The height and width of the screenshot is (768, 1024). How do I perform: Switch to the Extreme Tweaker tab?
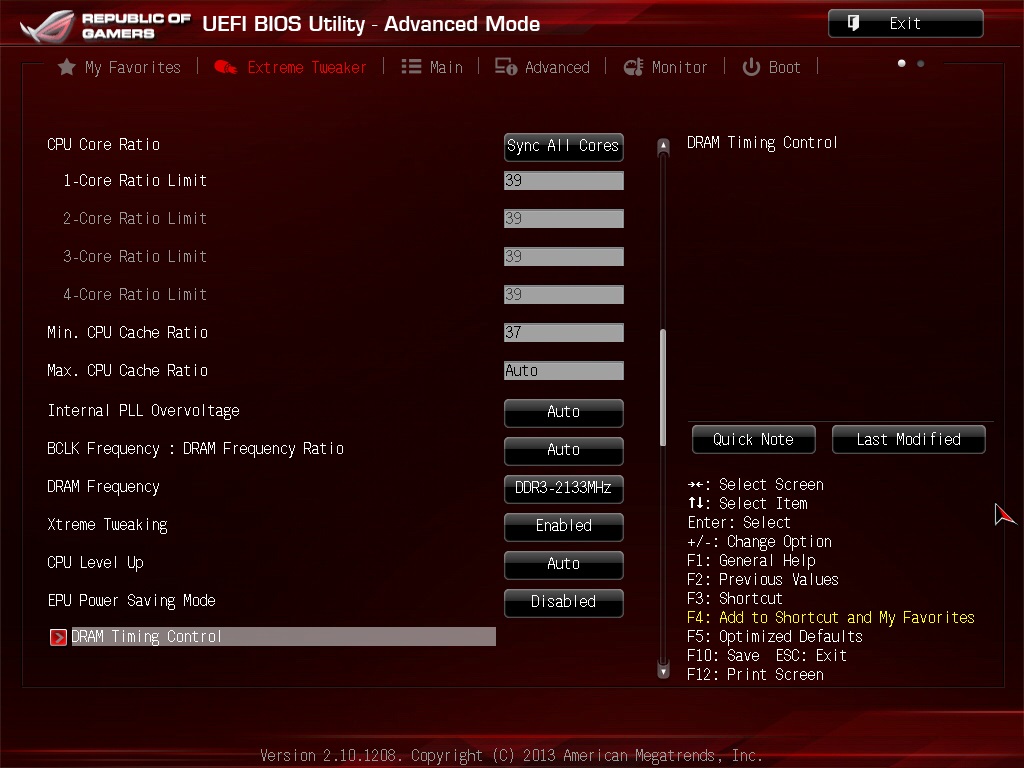tap(291, 67)
